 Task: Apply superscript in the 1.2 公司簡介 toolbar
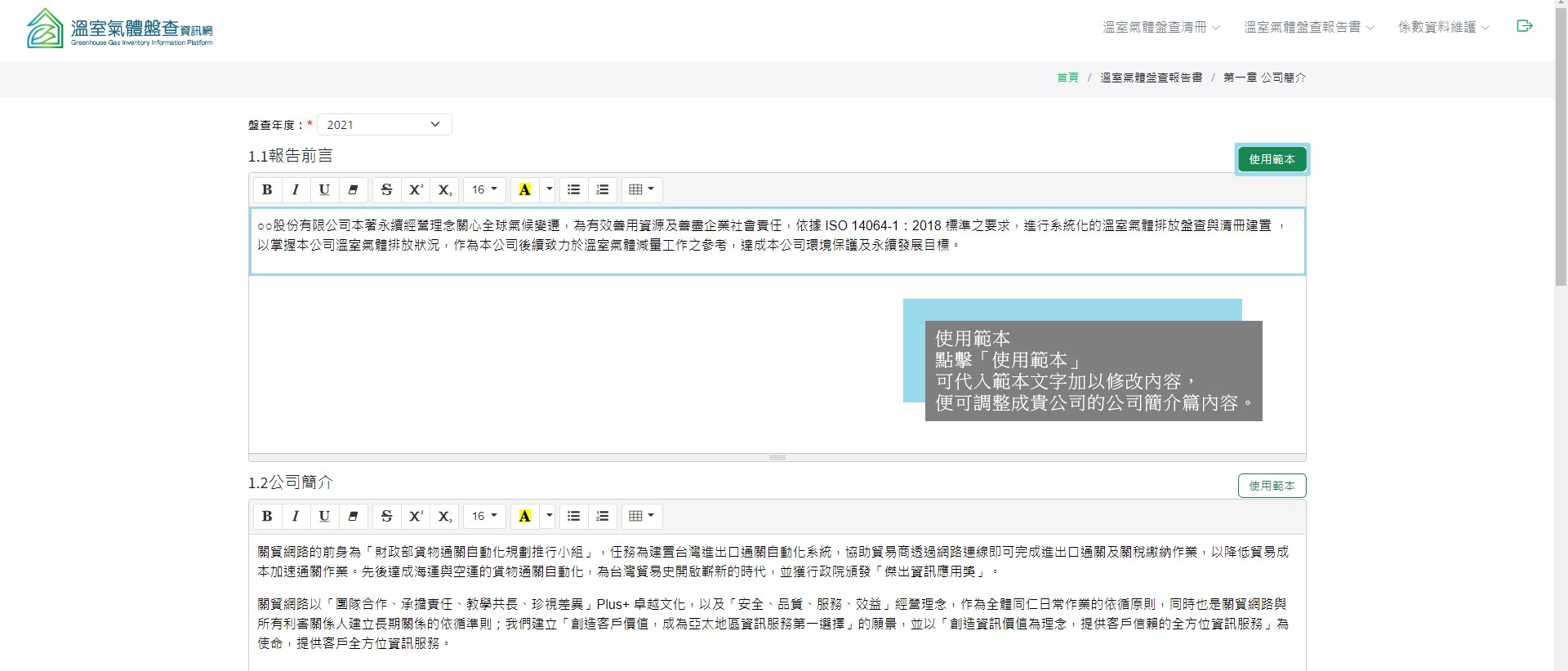[x=416, y=517]
